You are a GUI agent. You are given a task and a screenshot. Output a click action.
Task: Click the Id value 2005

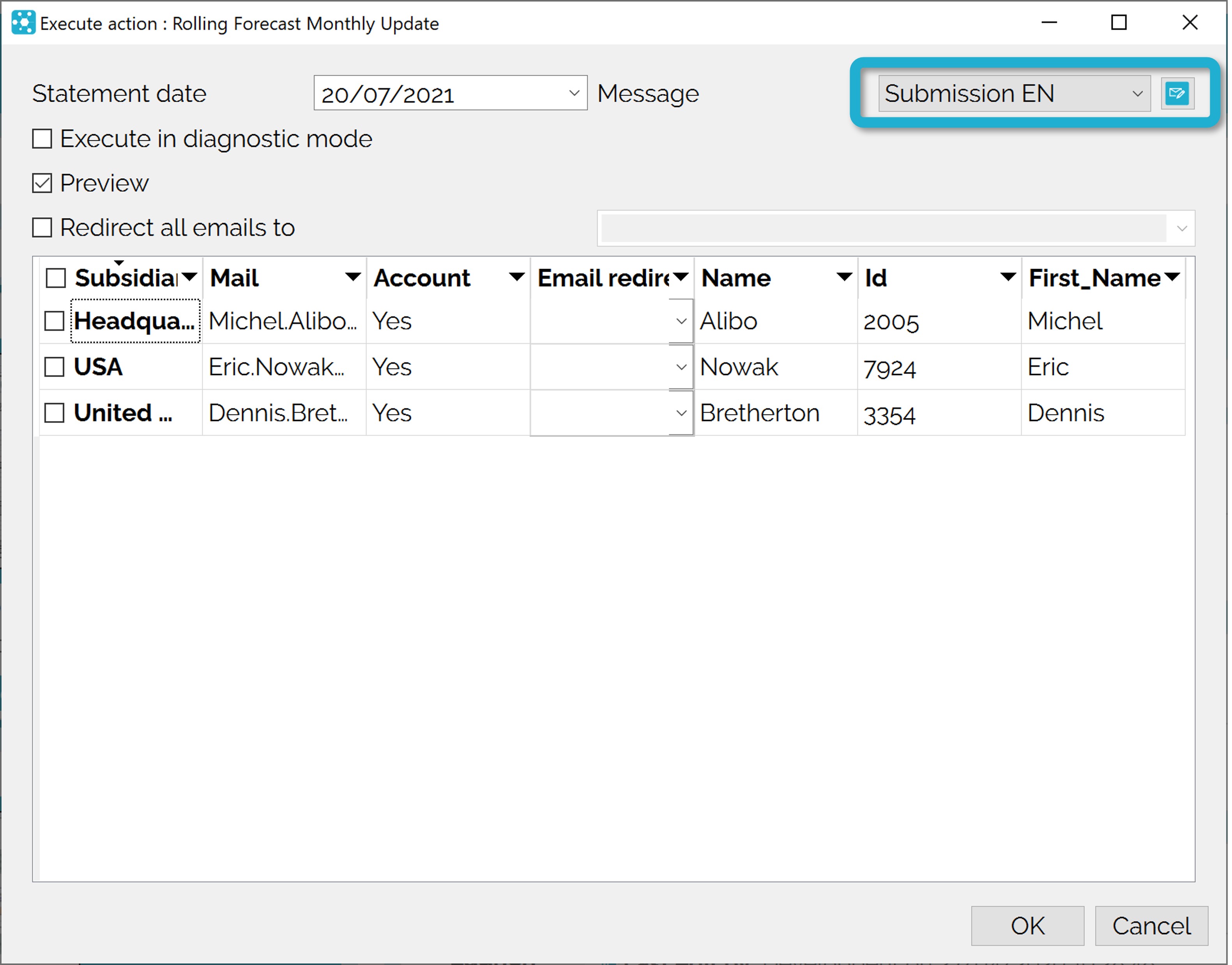(x=940, y=321)
